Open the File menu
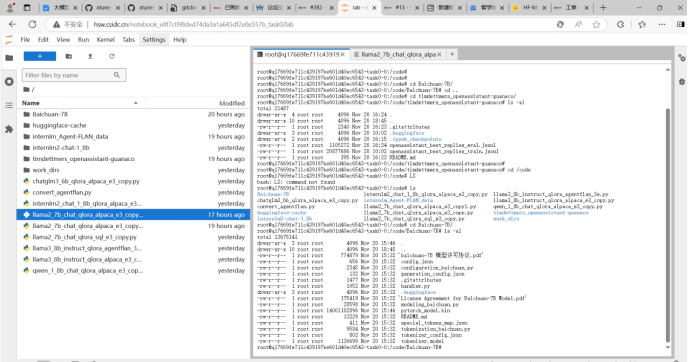 25,39
